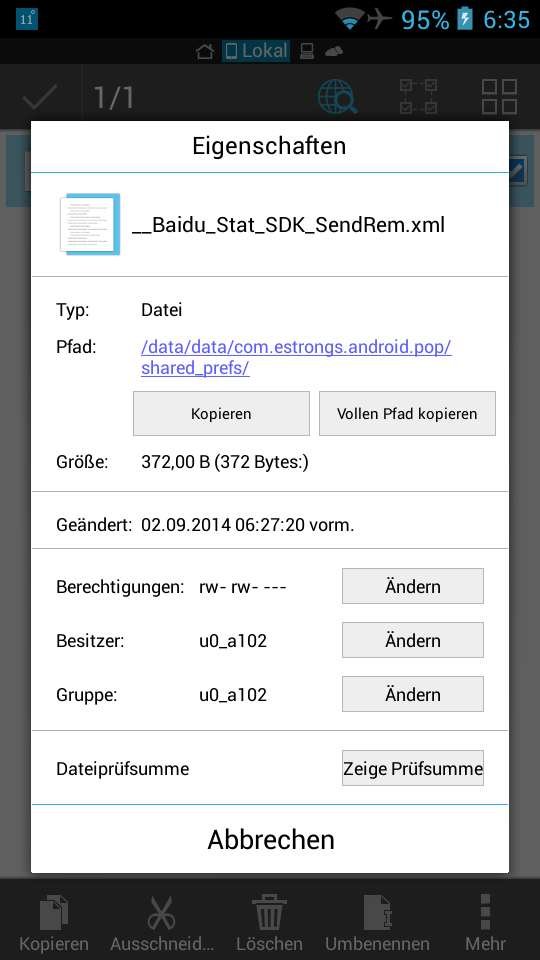Select the Lokal storage tab
The image size is (540, 960).
[x=256, y=51]
